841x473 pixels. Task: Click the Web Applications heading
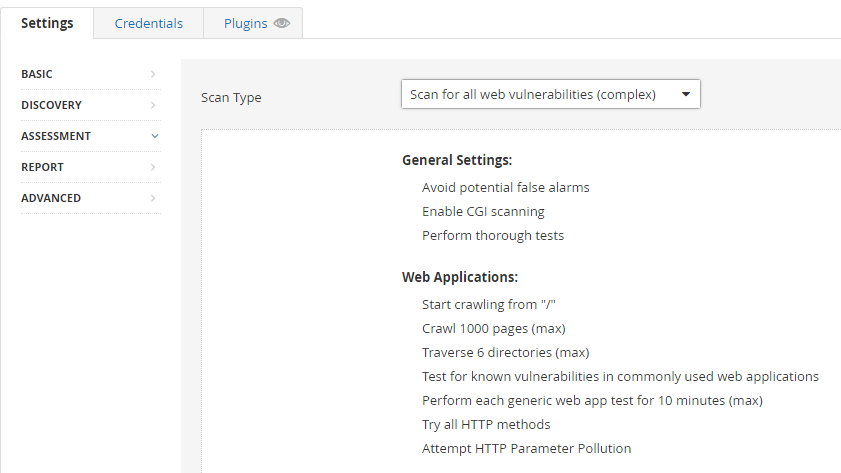coord(459,277)
